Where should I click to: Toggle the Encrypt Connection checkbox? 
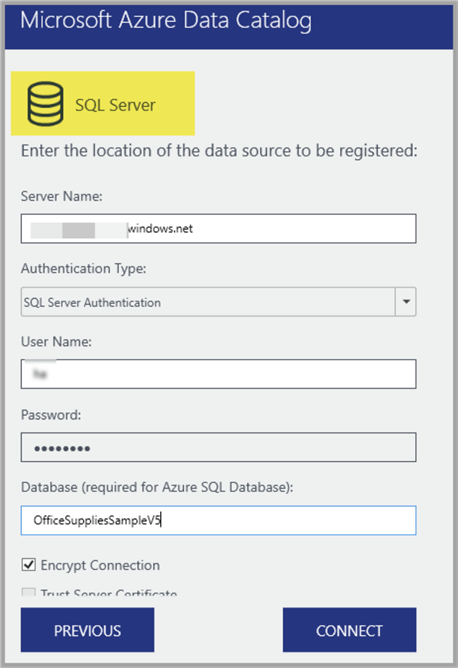click(x=29, y=565)
